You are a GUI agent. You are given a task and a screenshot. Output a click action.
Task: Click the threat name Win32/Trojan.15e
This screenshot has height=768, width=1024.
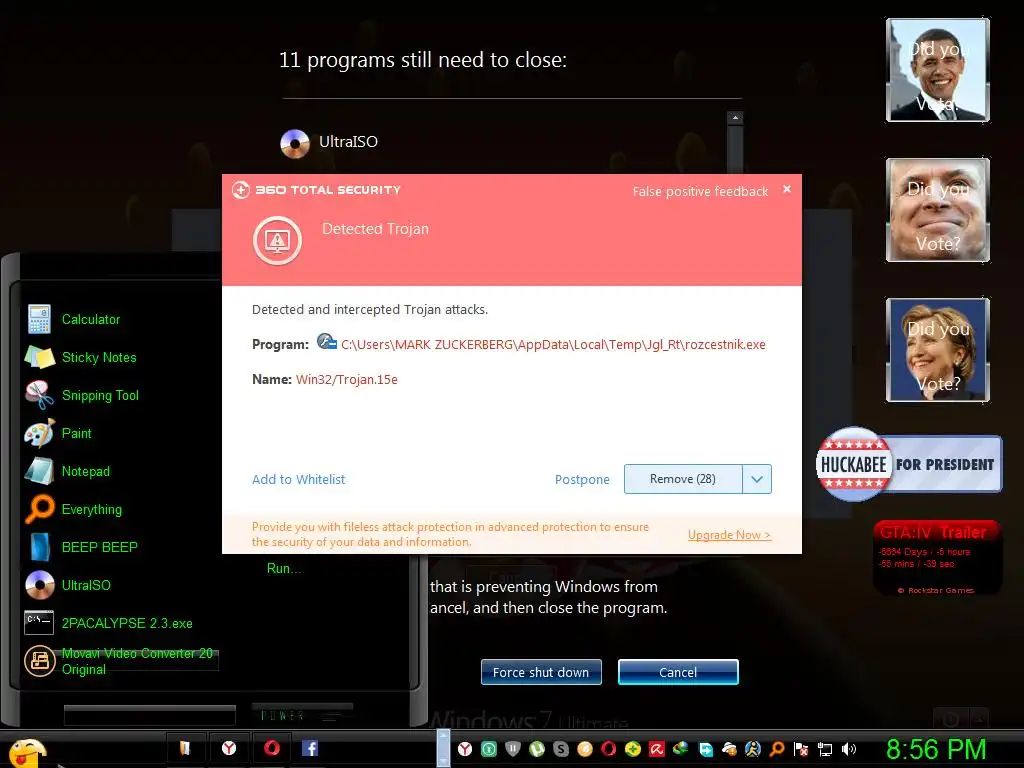[x=347, y=379]
